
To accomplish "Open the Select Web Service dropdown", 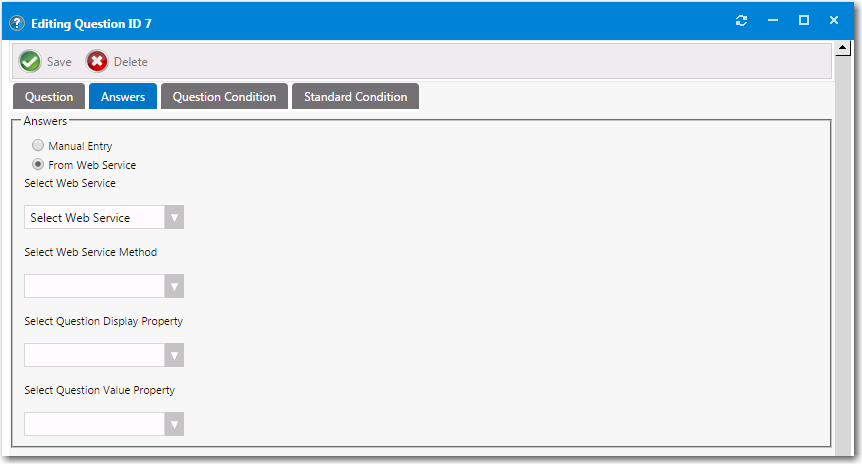I will coord(104,218).
